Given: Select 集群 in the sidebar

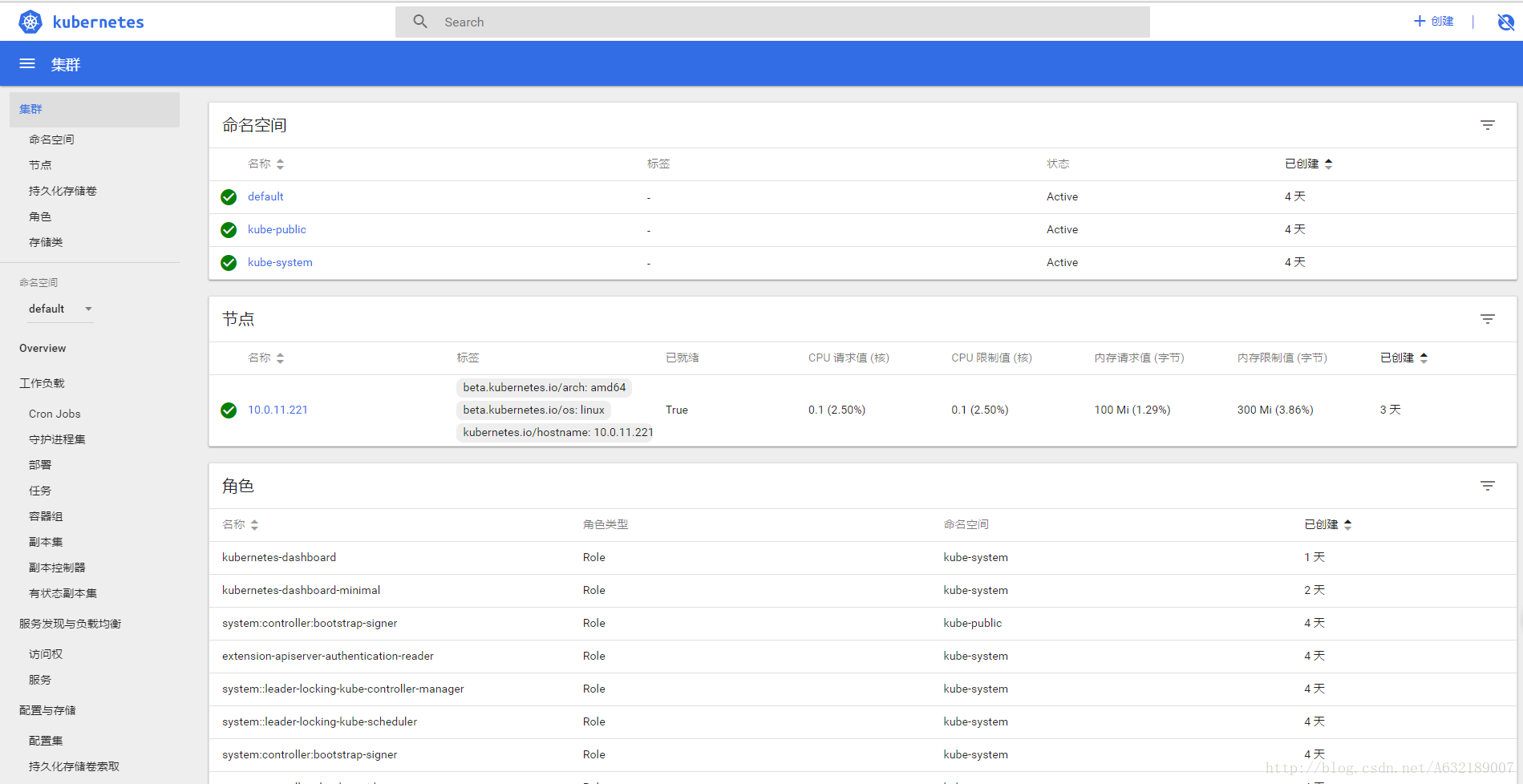Looking at the screenshot, I should coord(95,109).
